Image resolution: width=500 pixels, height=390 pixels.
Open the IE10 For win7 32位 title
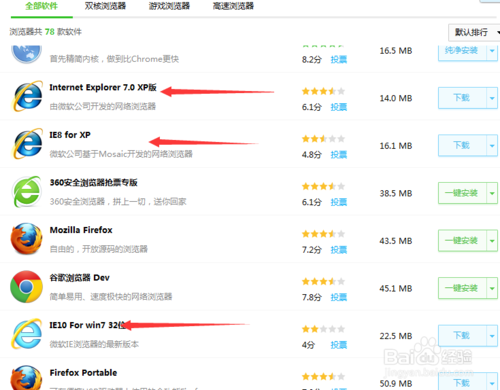click(x=87, y=325)
